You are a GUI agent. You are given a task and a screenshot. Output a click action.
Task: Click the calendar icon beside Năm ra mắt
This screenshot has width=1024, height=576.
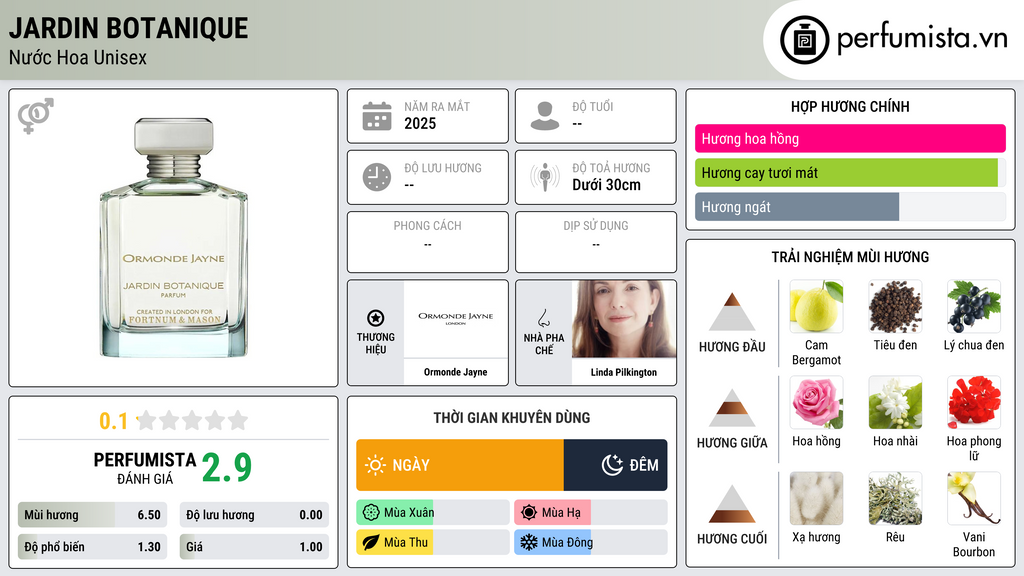pos(377,116)
